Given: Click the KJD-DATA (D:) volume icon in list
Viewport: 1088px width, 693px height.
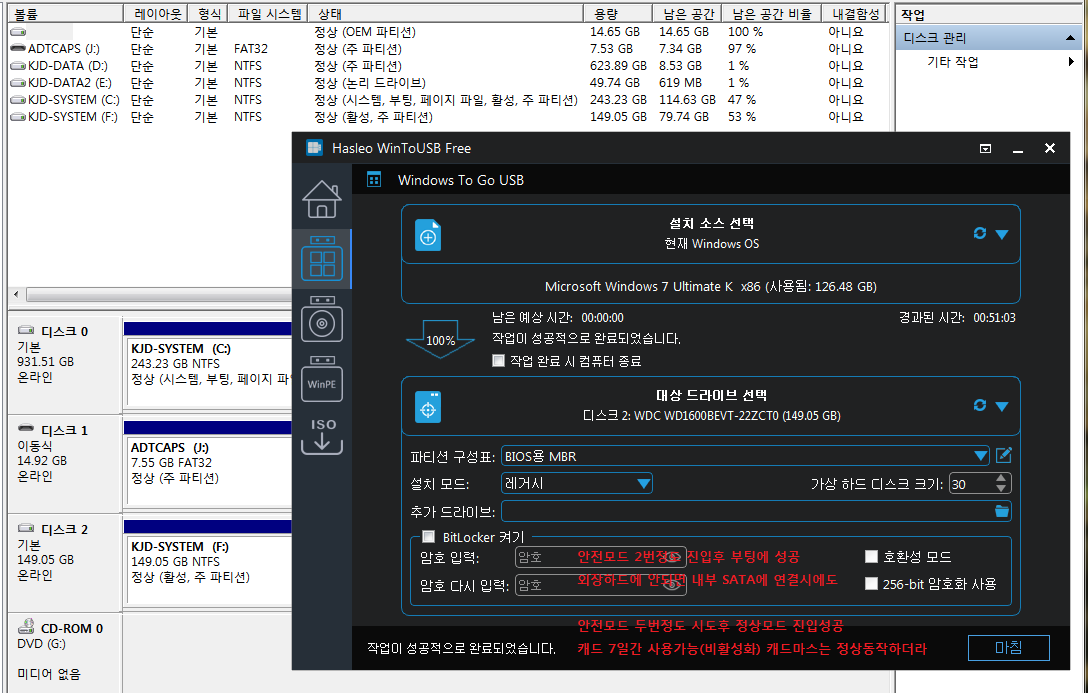Looking at the screenshot, I should pyautogui.click(x=18, y=66).
